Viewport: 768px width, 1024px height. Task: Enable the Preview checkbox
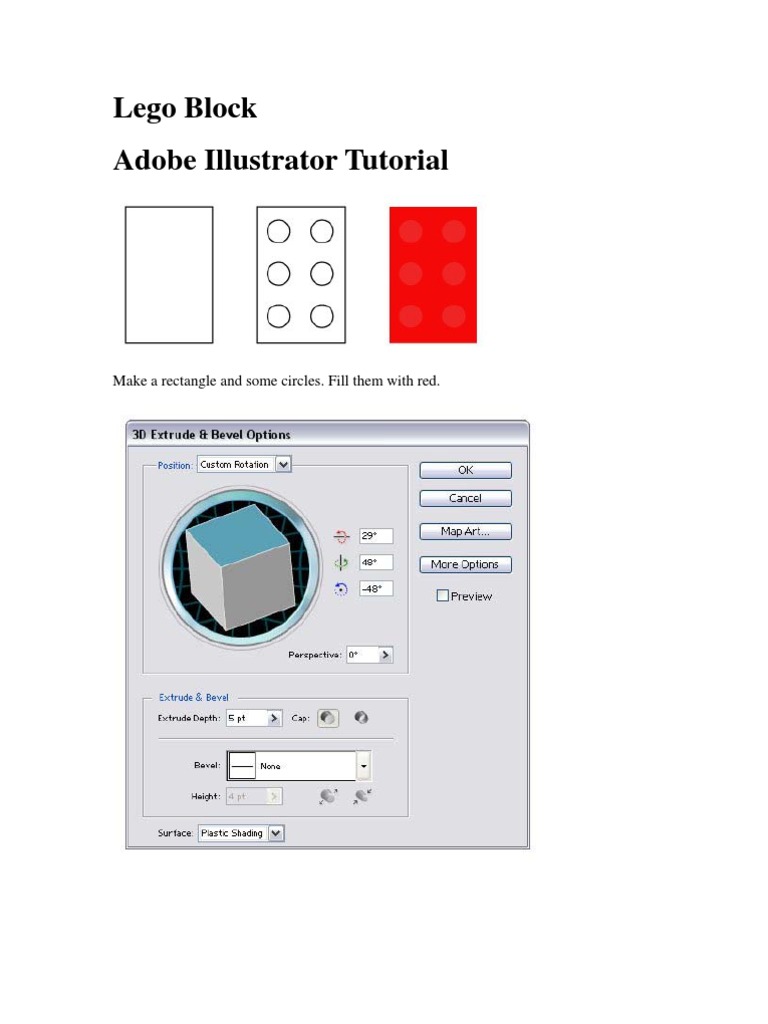click(442, 596)
